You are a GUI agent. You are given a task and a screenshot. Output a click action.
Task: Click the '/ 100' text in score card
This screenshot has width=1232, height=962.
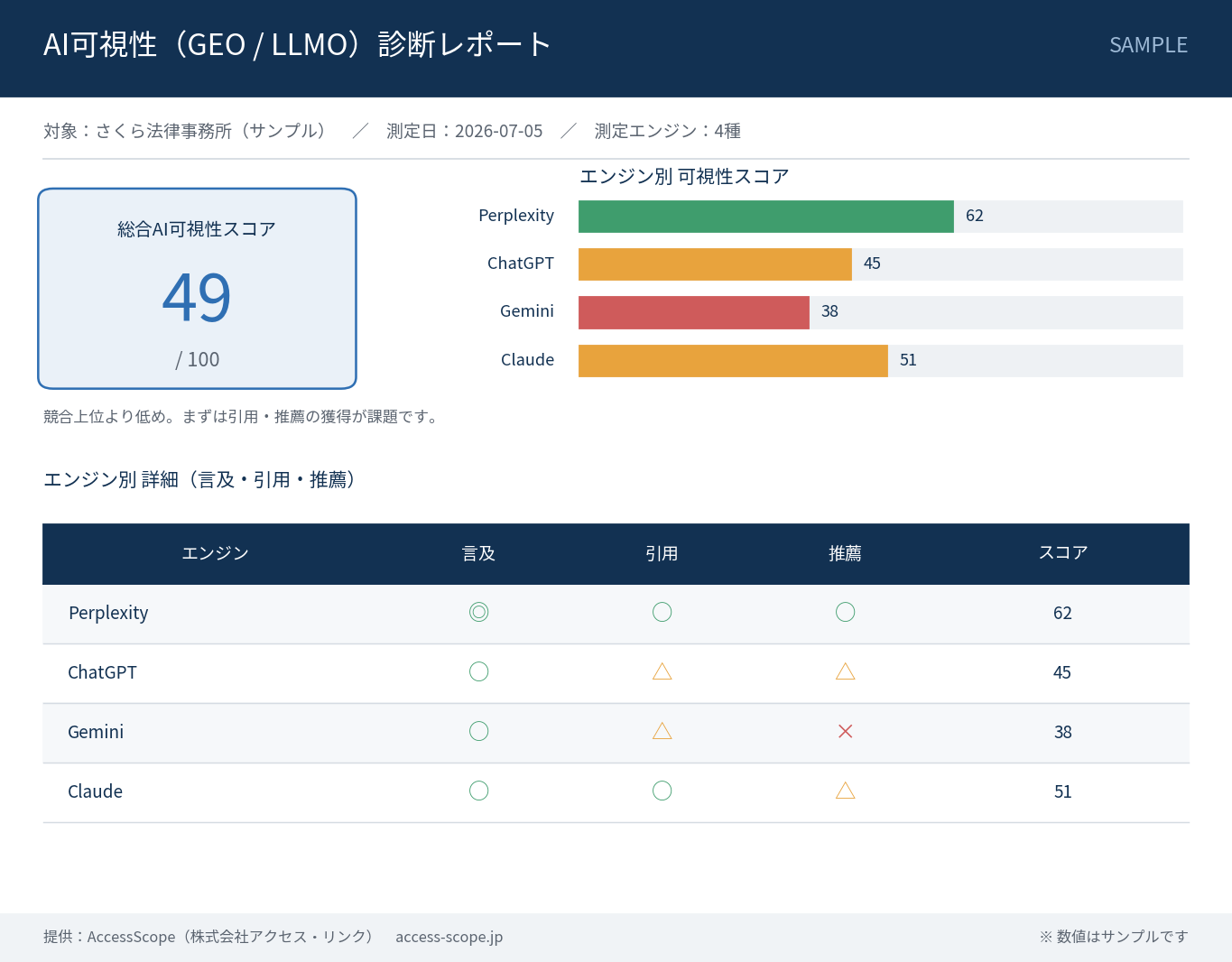point(198,359)
